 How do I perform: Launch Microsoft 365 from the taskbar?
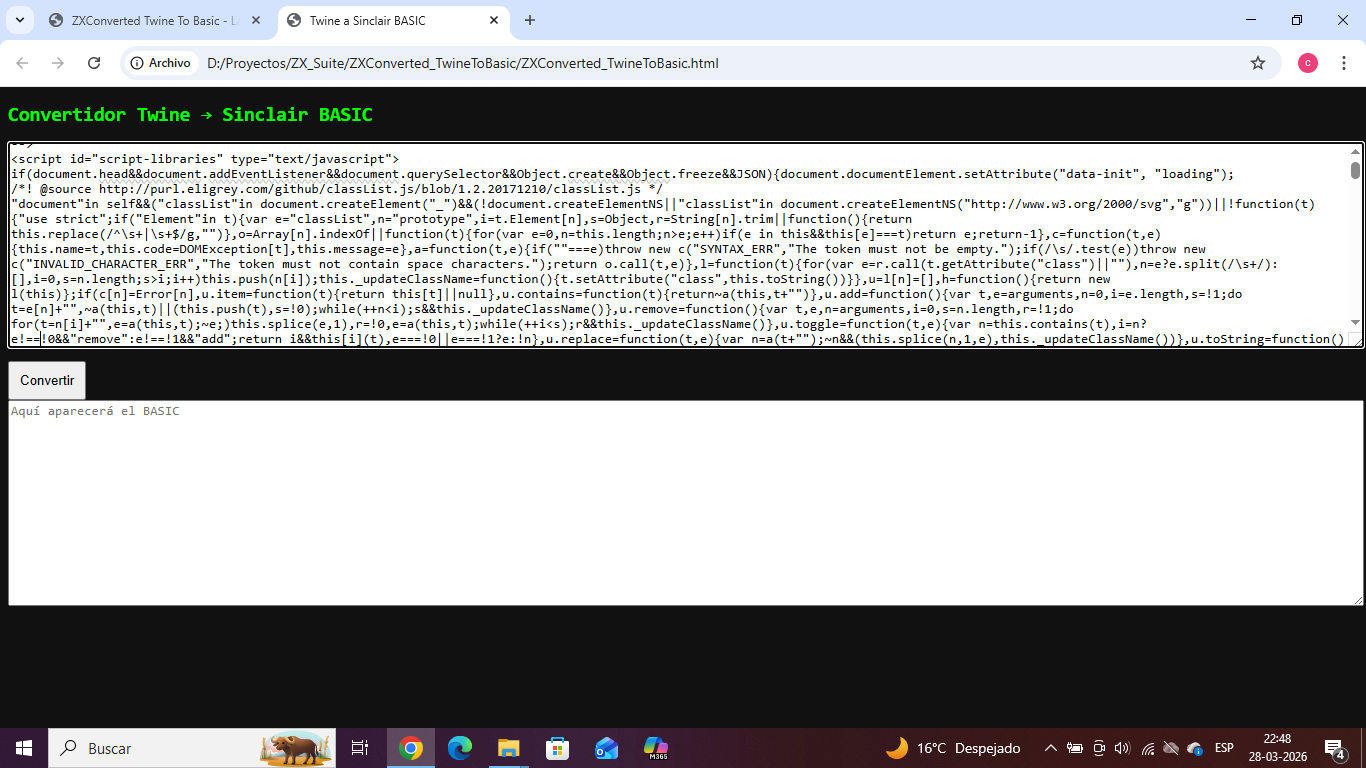pyautogui.click(x=655, y=748)
